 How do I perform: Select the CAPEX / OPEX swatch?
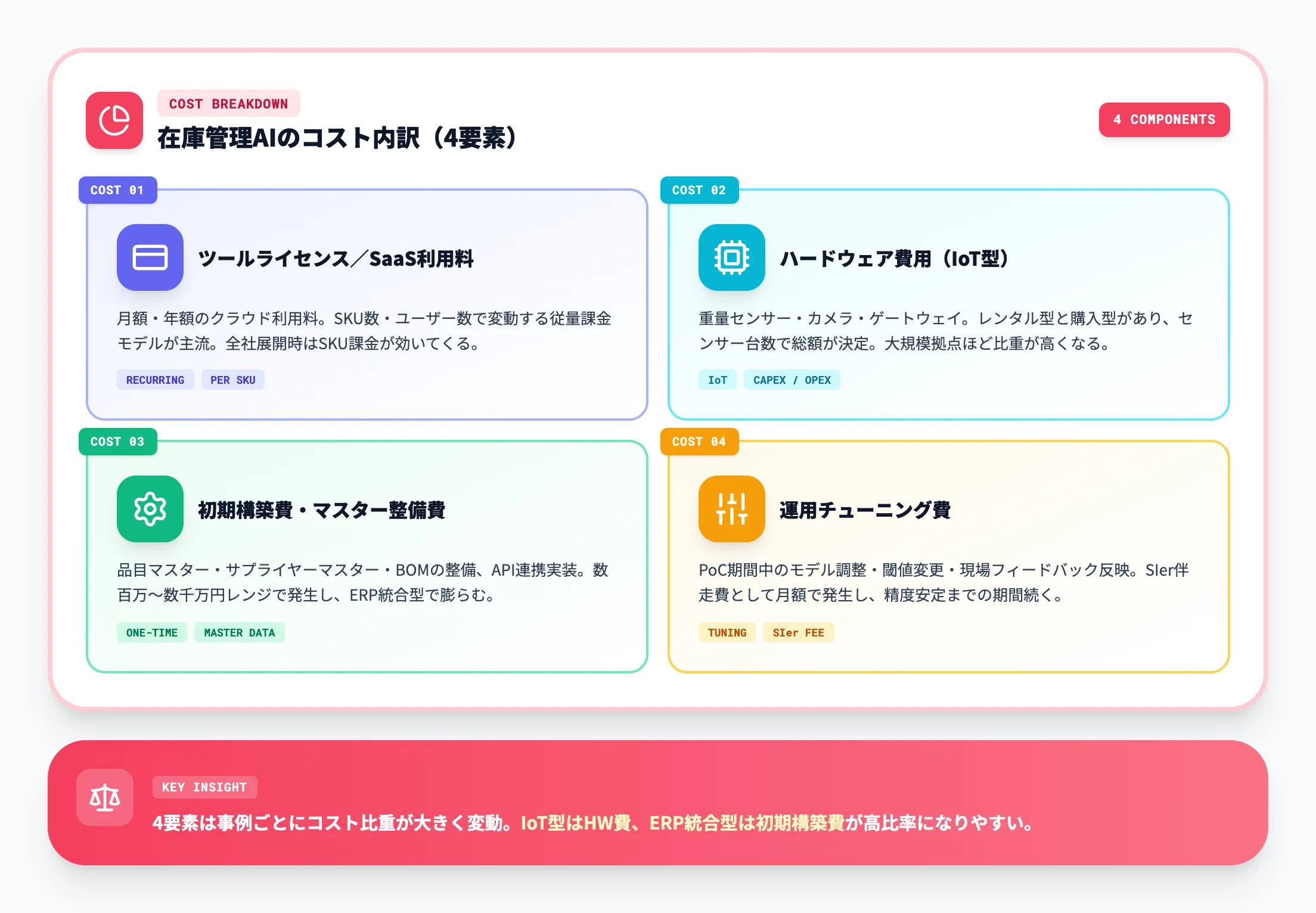(x=792, y=380)
